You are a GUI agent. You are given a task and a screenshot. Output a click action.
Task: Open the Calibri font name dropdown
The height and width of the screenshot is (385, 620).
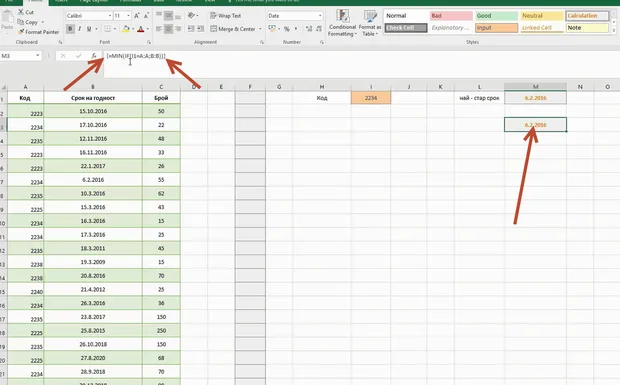pyautogui.click(x=110, y=16)
